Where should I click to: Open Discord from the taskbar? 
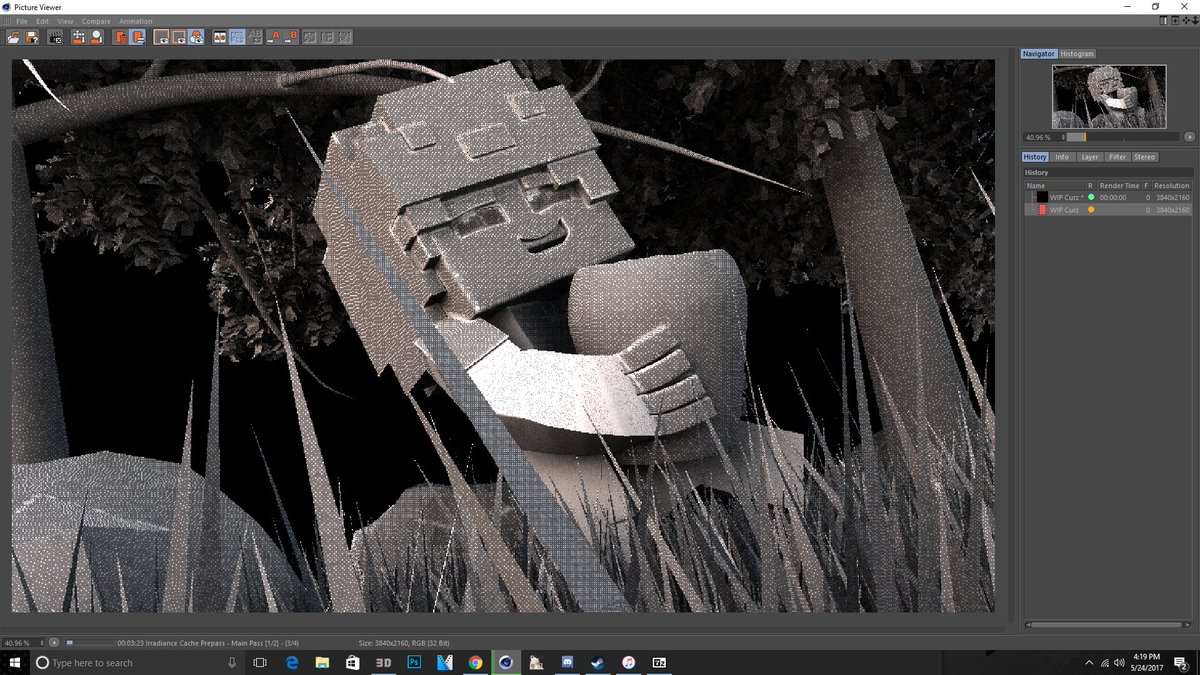coord(567,662)
